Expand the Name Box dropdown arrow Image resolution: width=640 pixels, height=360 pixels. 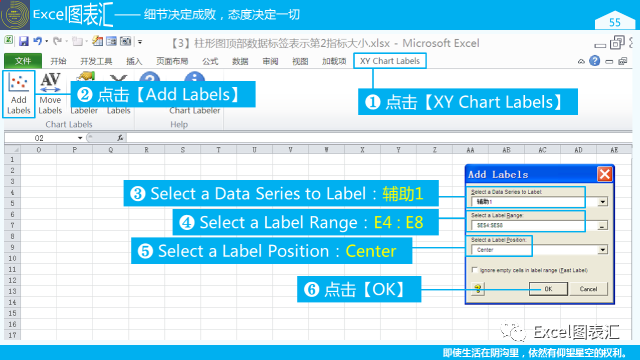[x=80, y=138]
